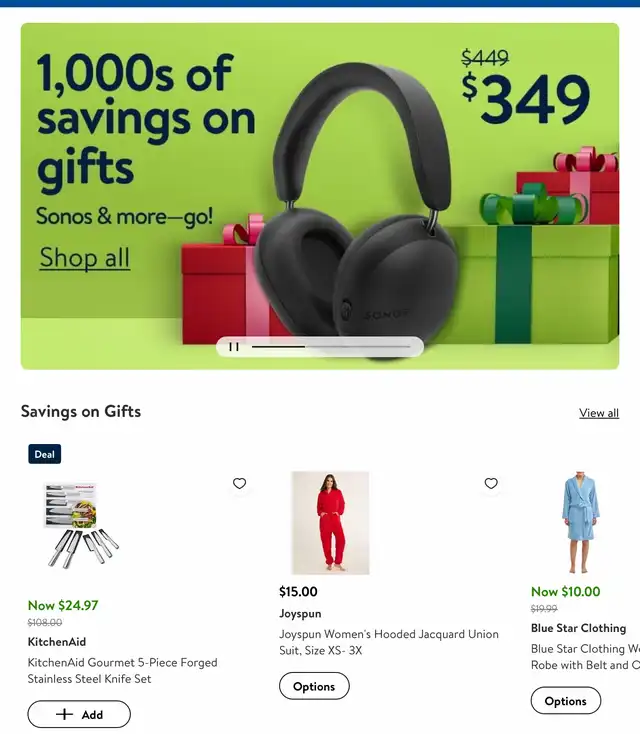This screenshot has width=640, height=734.
Task: Open the blue robe product image
Action: (x=580, y=523)
